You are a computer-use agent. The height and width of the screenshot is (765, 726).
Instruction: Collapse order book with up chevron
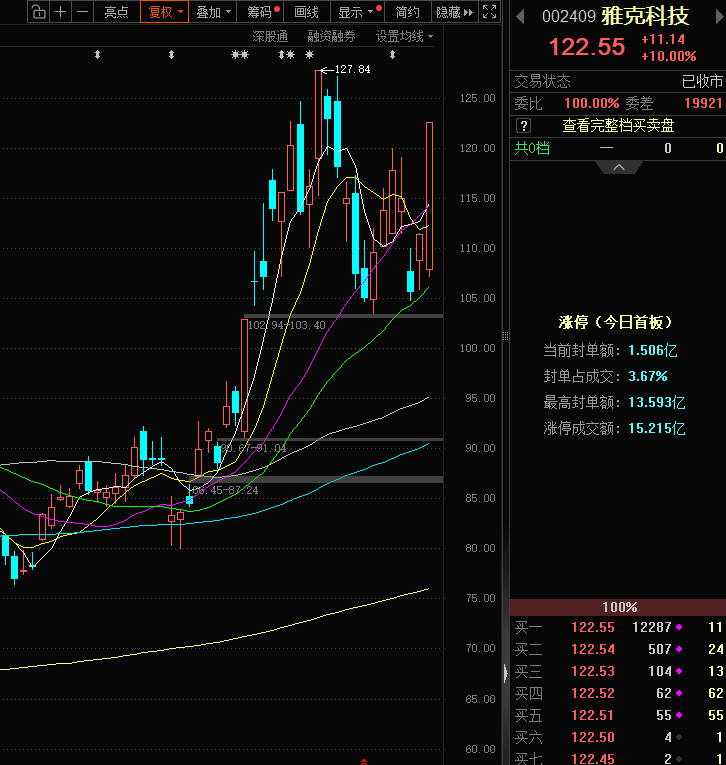tap(619, 167)
